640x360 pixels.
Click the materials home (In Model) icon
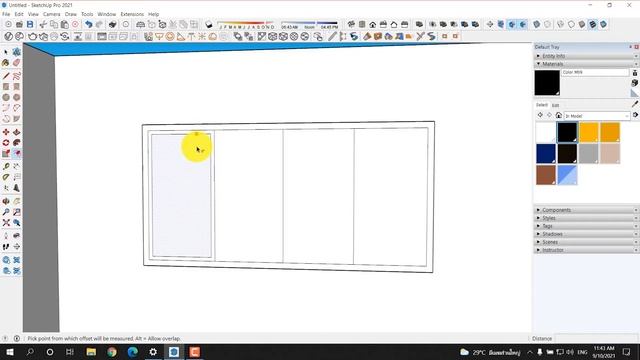tap(559, 116)
